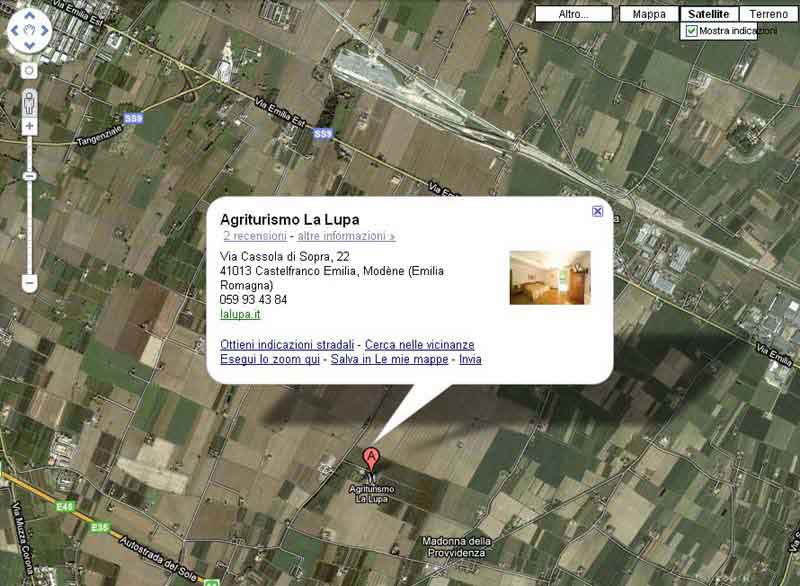The height and width of the screenshot is (586, 800).
Task: Open the 2 recensioni link
Action: click(255, 236)
